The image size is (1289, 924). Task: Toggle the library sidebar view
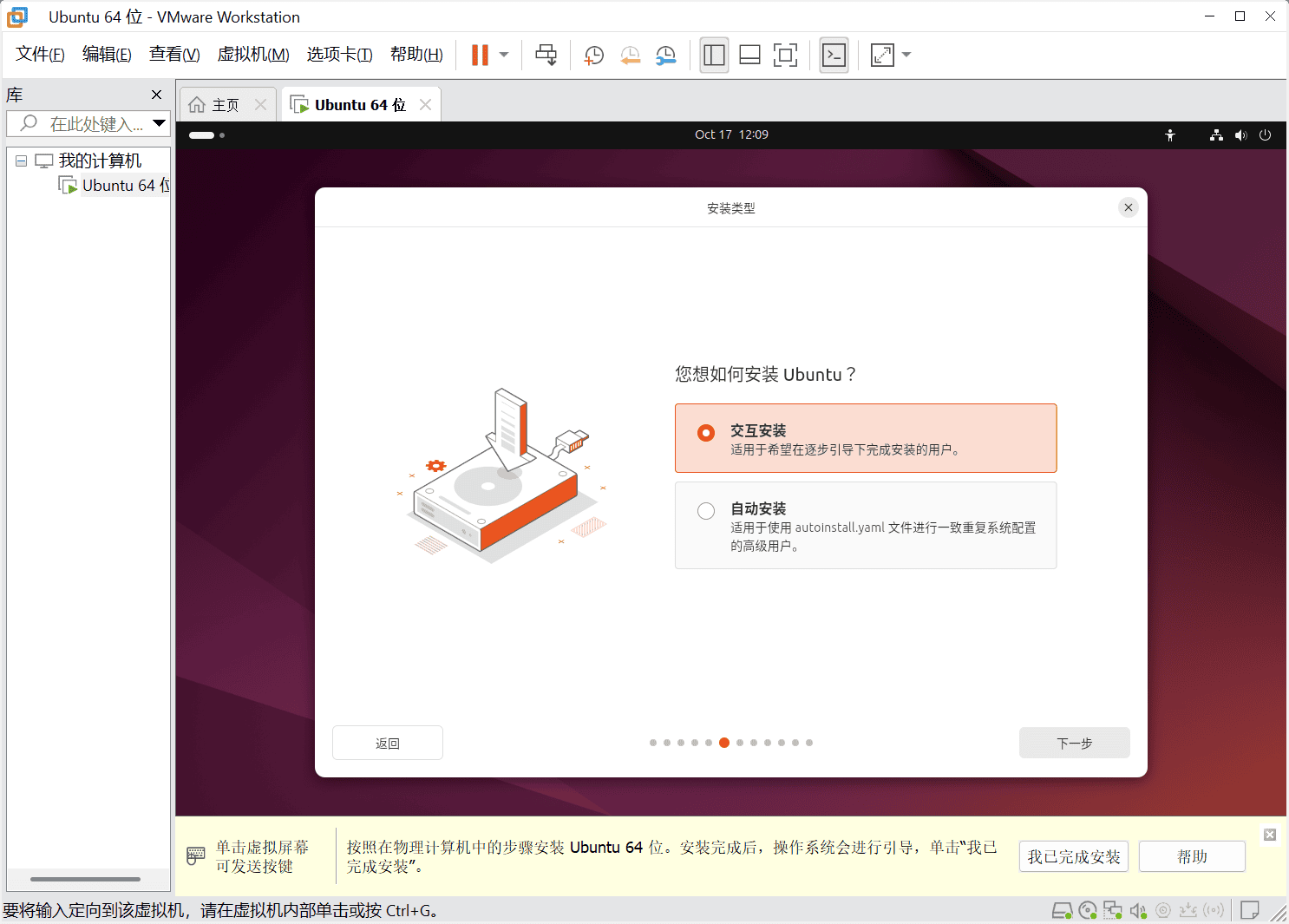click(714, 56)
